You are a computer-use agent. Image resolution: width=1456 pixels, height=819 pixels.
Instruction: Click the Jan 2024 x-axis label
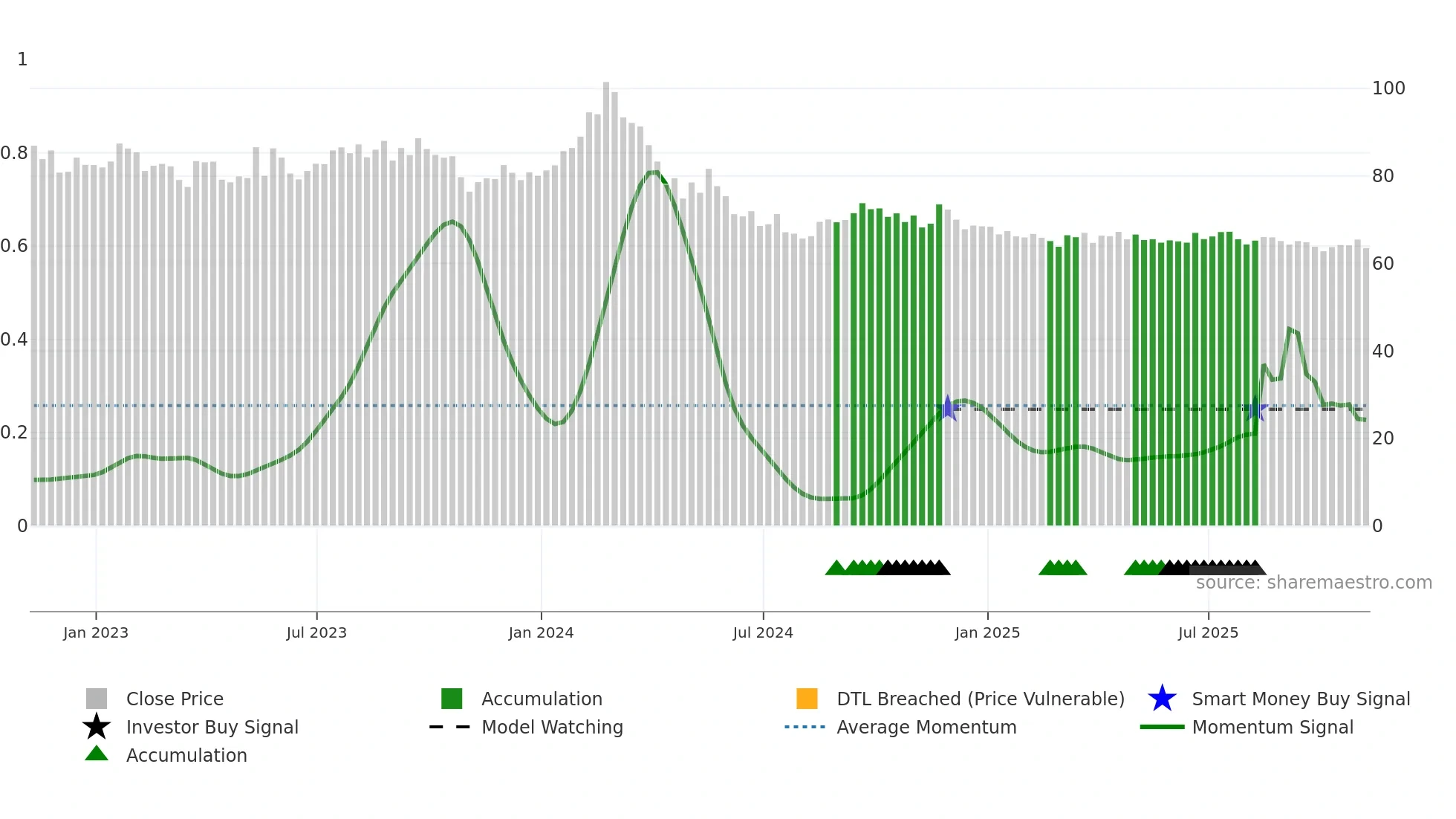tap(541, 632)
